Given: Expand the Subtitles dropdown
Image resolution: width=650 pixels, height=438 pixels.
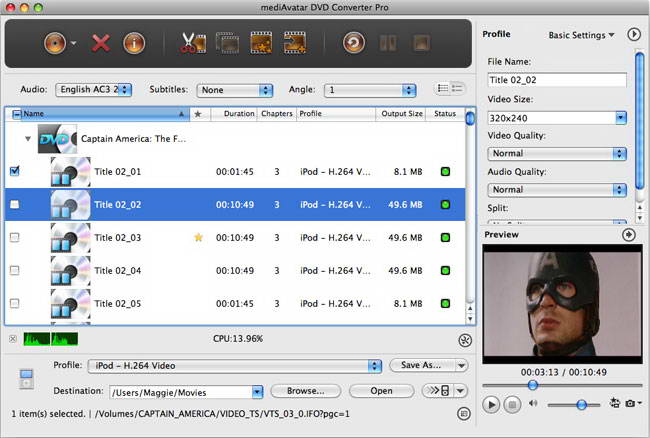Looking at the screenshot, I should click(x=234, y=89).
